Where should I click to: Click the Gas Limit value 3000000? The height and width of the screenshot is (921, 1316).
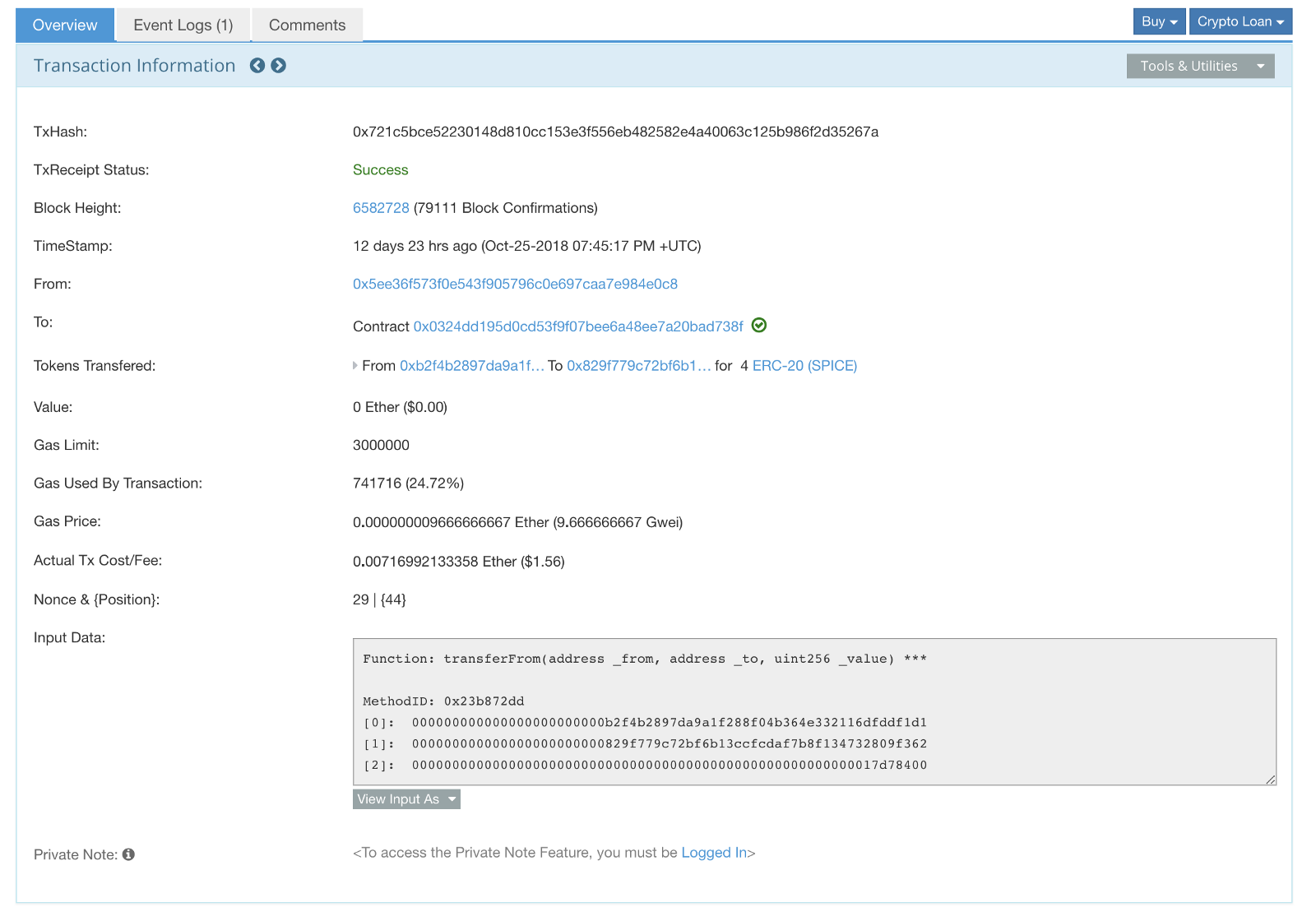coord(381,445)
